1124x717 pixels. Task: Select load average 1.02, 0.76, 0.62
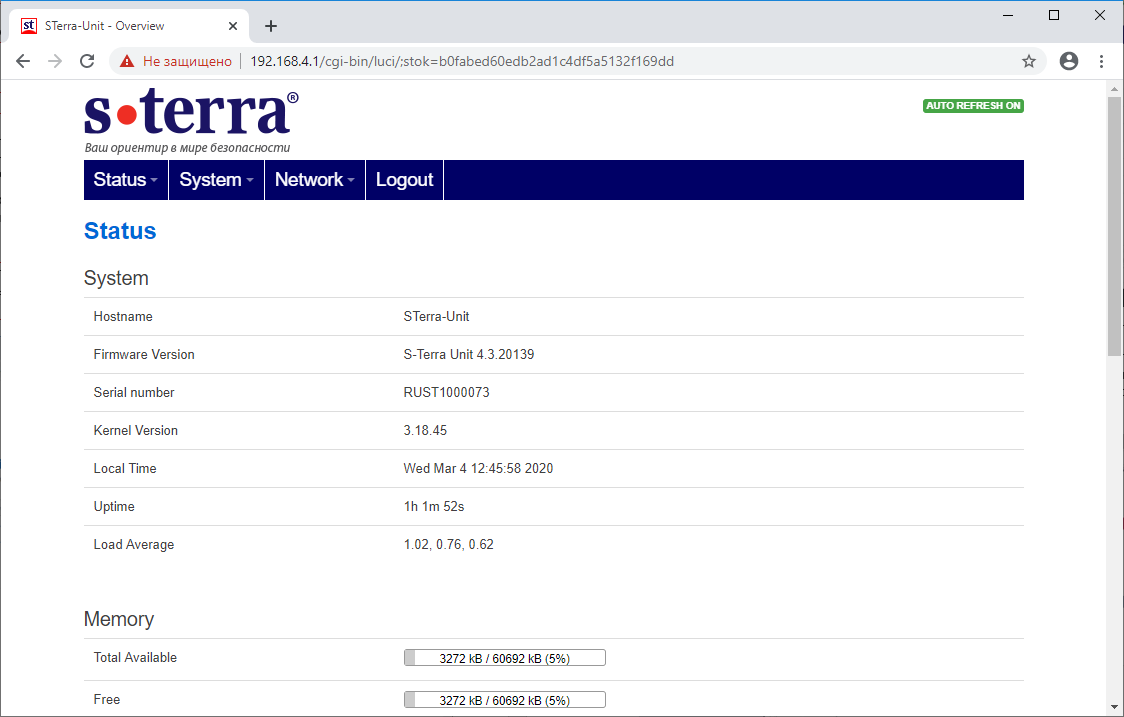point(449,544)
